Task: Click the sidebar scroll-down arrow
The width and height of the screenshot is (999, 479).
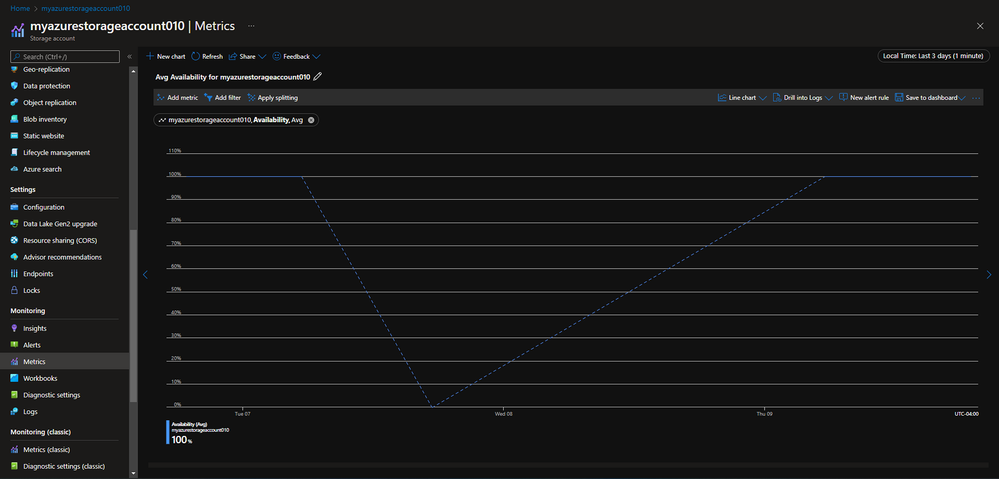Action: (133, 473)
